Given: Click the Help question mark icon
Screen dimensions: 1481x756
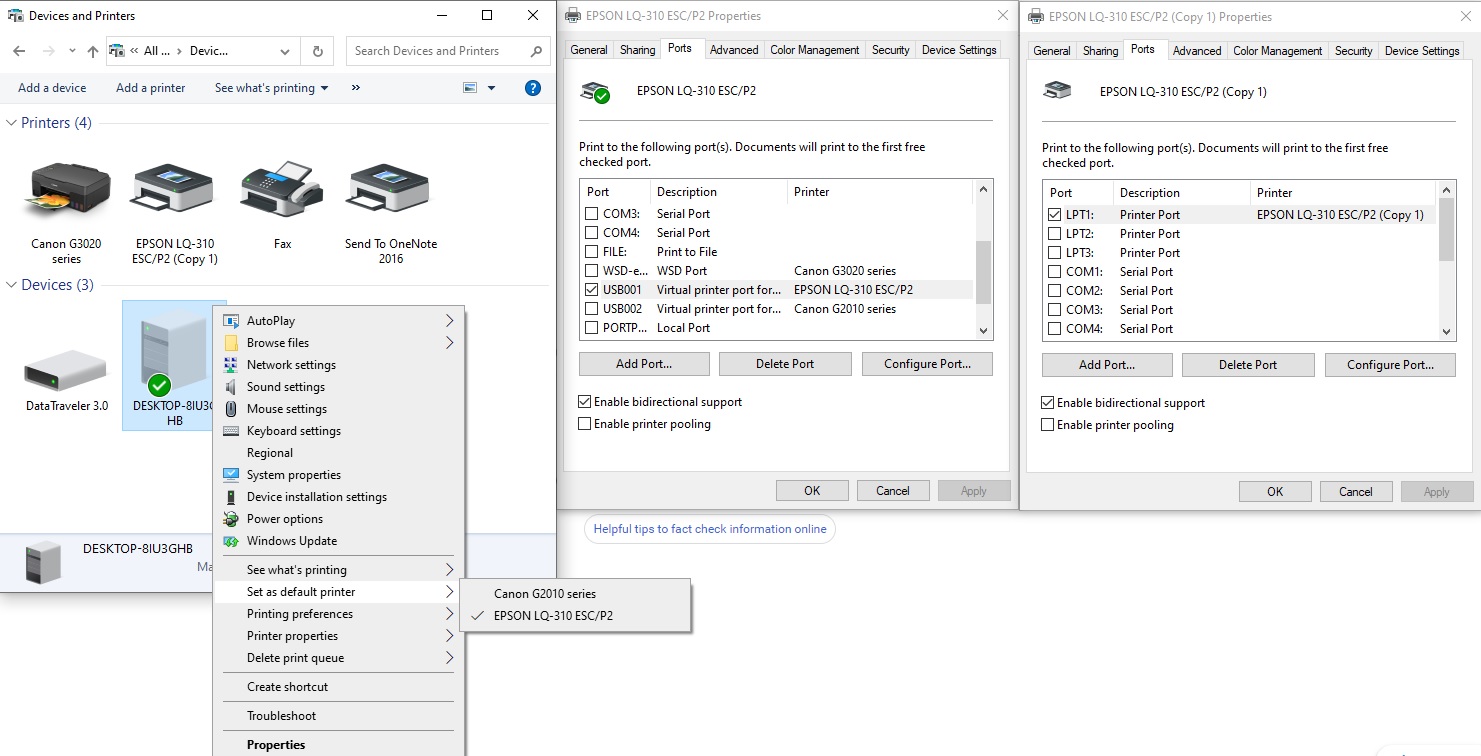Looking at the screenshot, I should [x=533, y=88].
